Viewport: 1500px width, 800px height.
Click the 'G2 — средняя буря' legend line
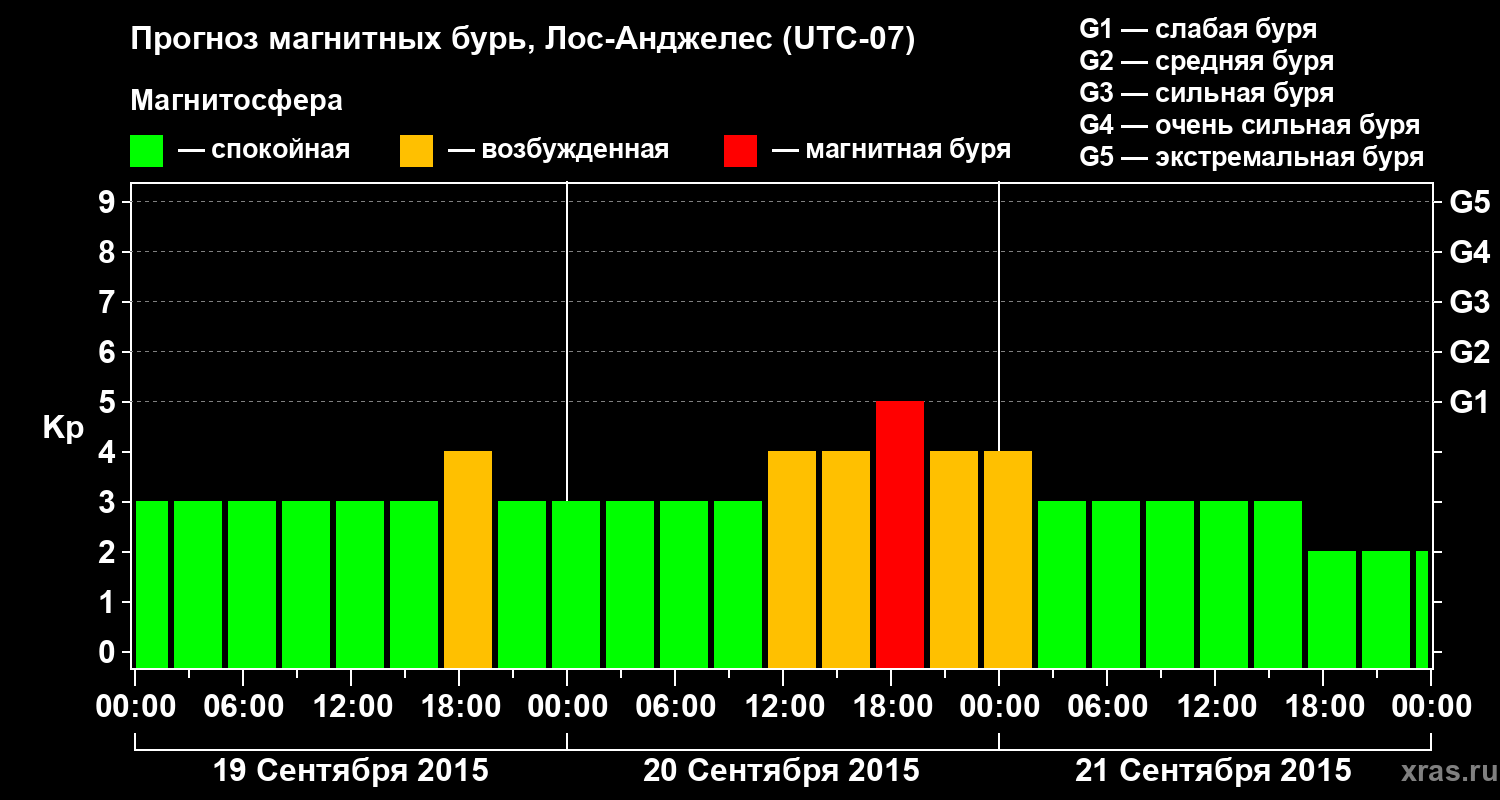[x=1206, y=61]
